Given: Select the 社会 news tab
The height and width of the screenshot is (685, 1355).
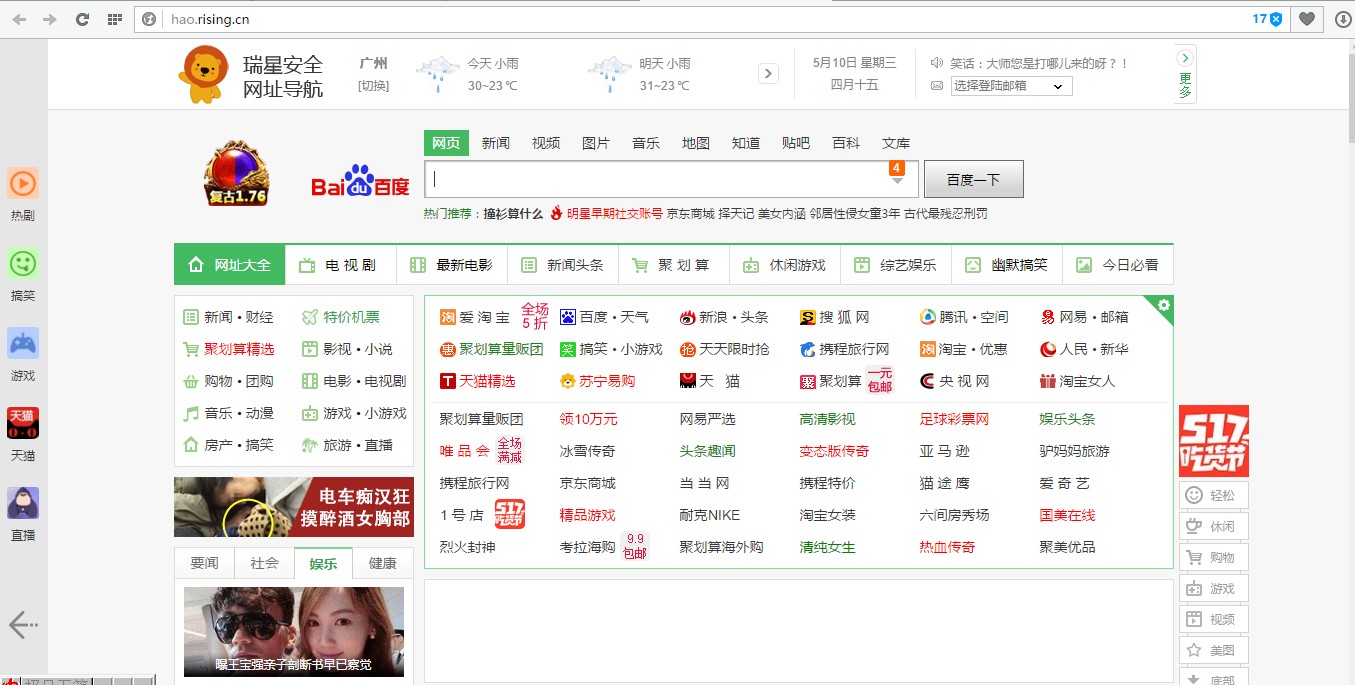Looking at the screenshot, I should click(265, 563).
